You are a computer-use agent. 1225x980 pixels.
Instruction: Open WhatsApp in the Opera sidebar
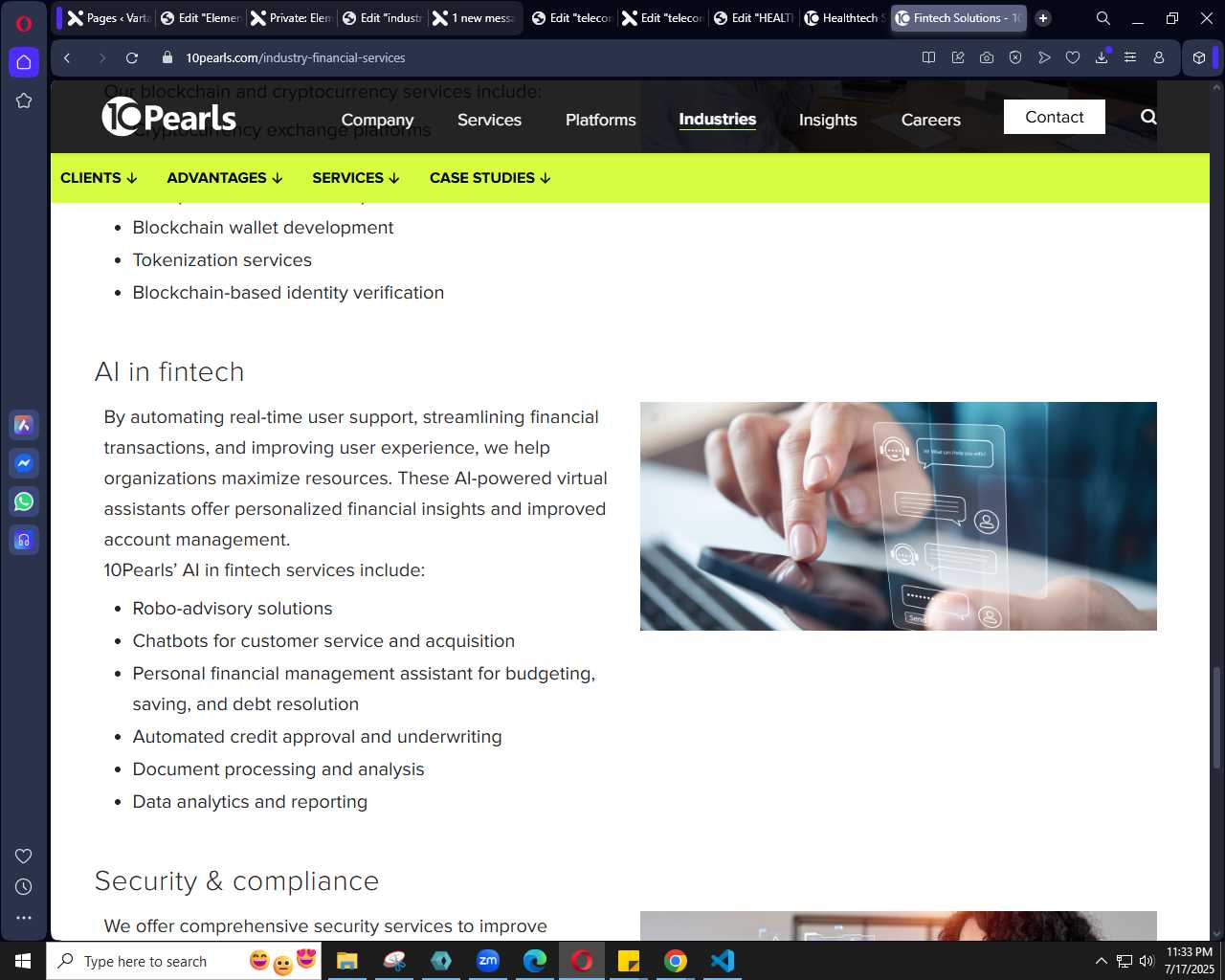24,501
